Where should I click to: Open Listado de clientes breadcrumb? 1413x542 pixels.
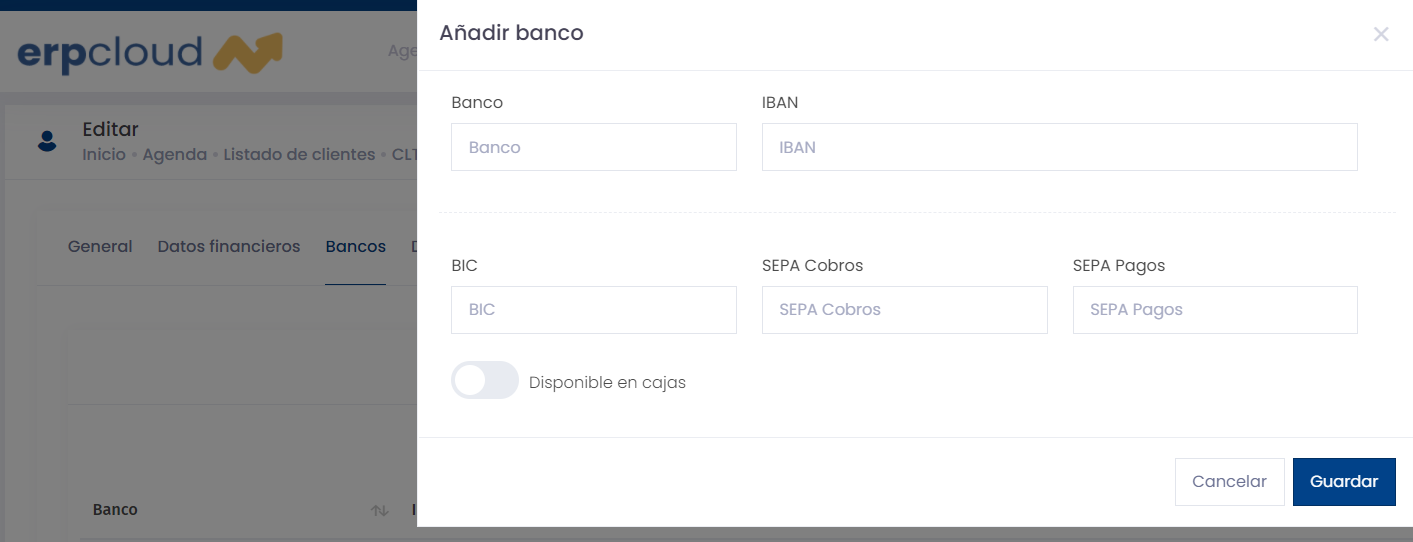click(x=299, y=155)
